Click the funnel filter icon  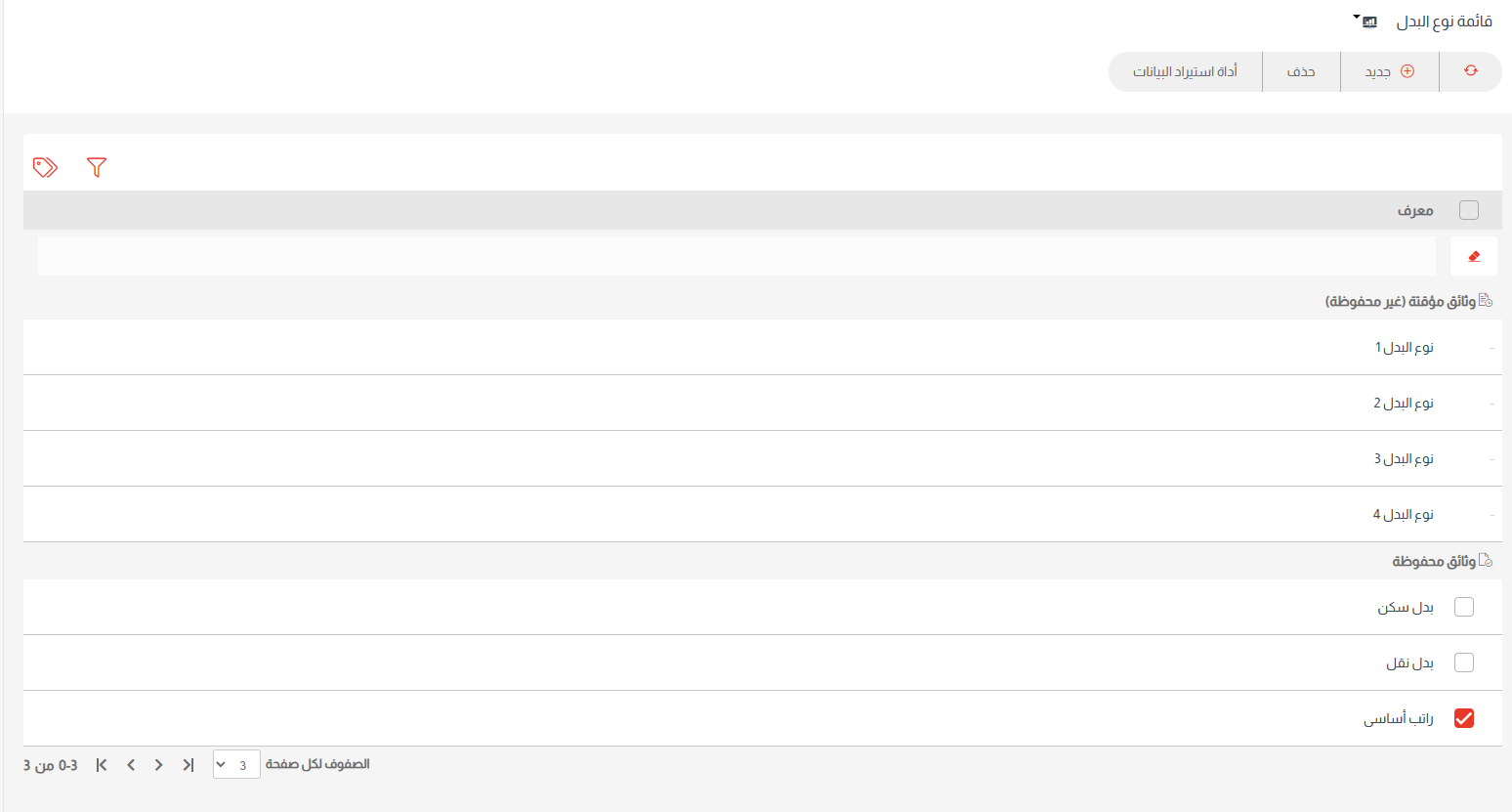pyautogui.click(x=96, y=167)
